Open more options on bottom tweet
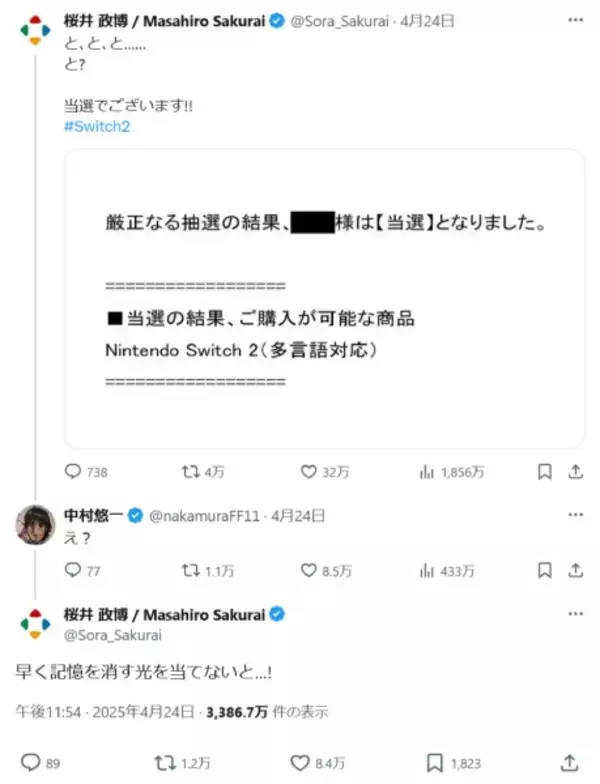This screenshot has height=784, width=600. point(575,615)
